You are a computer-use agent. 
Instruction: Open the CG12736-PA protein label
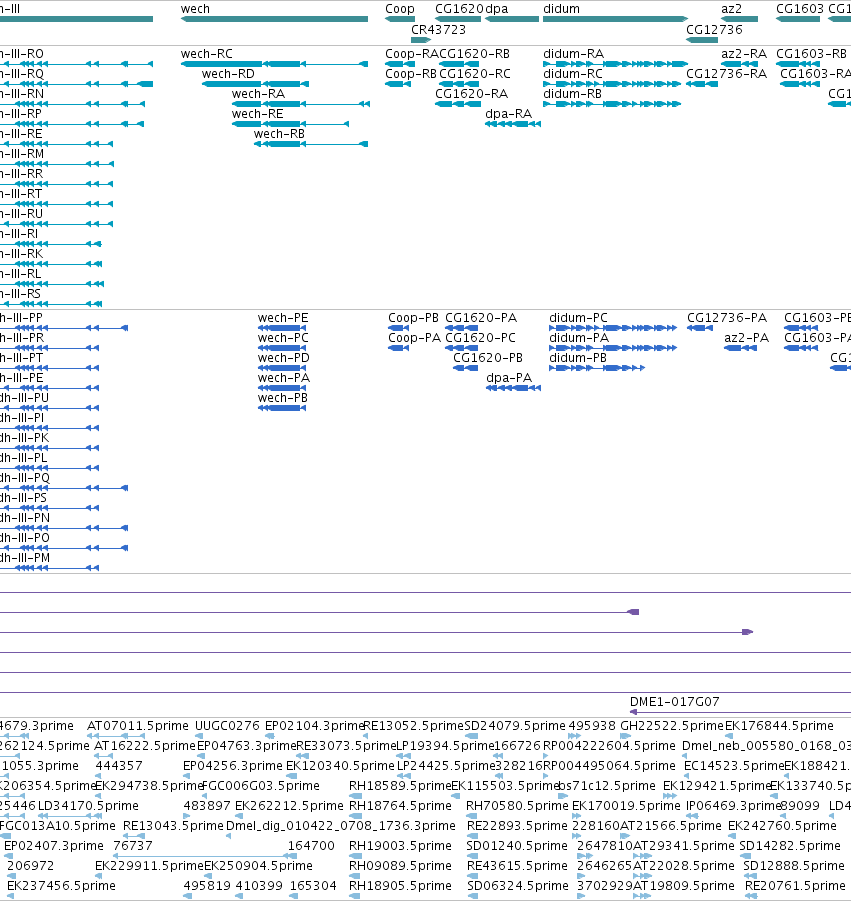click(x=727, y=318)
